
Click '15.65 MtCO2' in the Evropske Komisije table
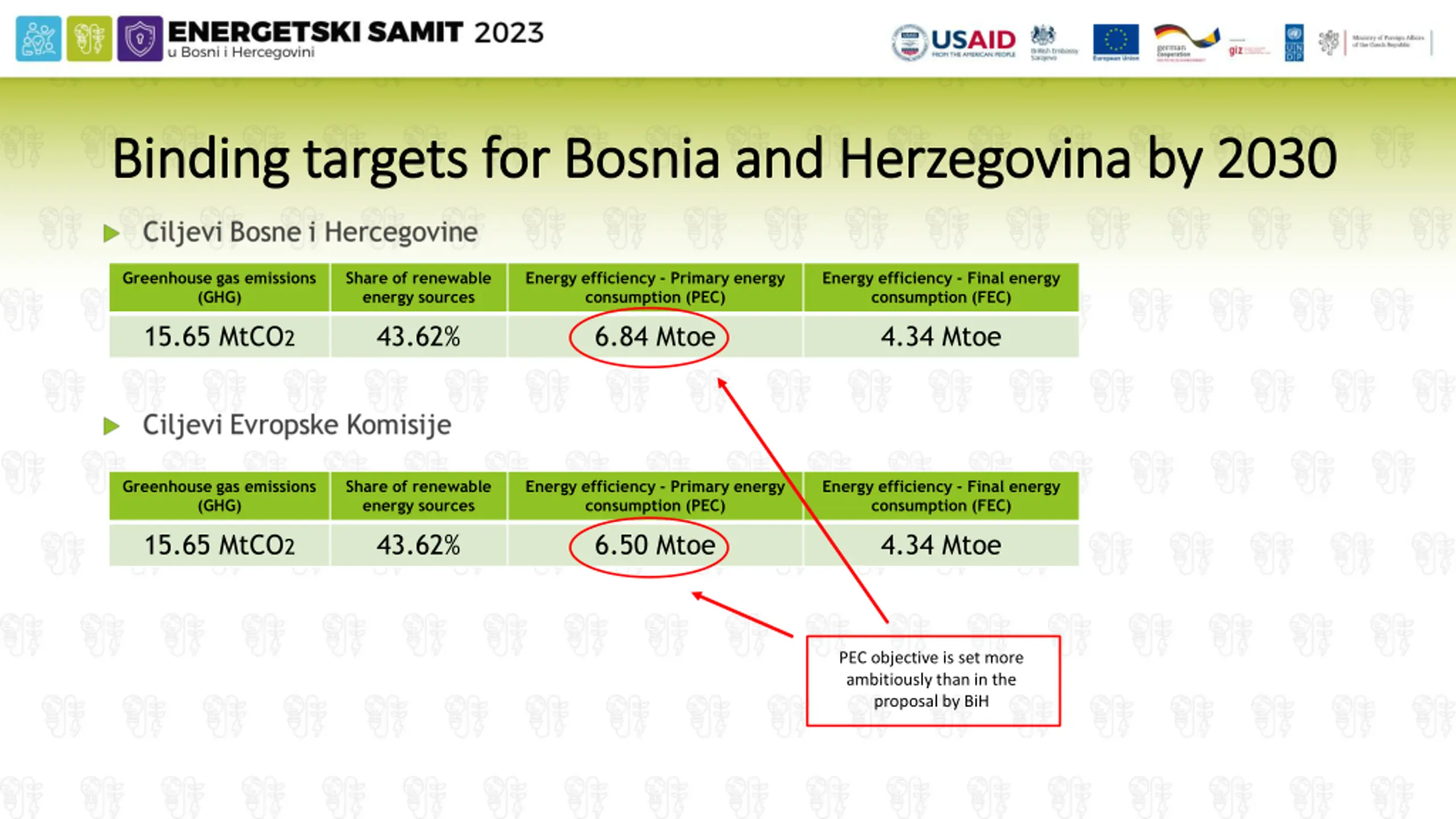[220, 545]
